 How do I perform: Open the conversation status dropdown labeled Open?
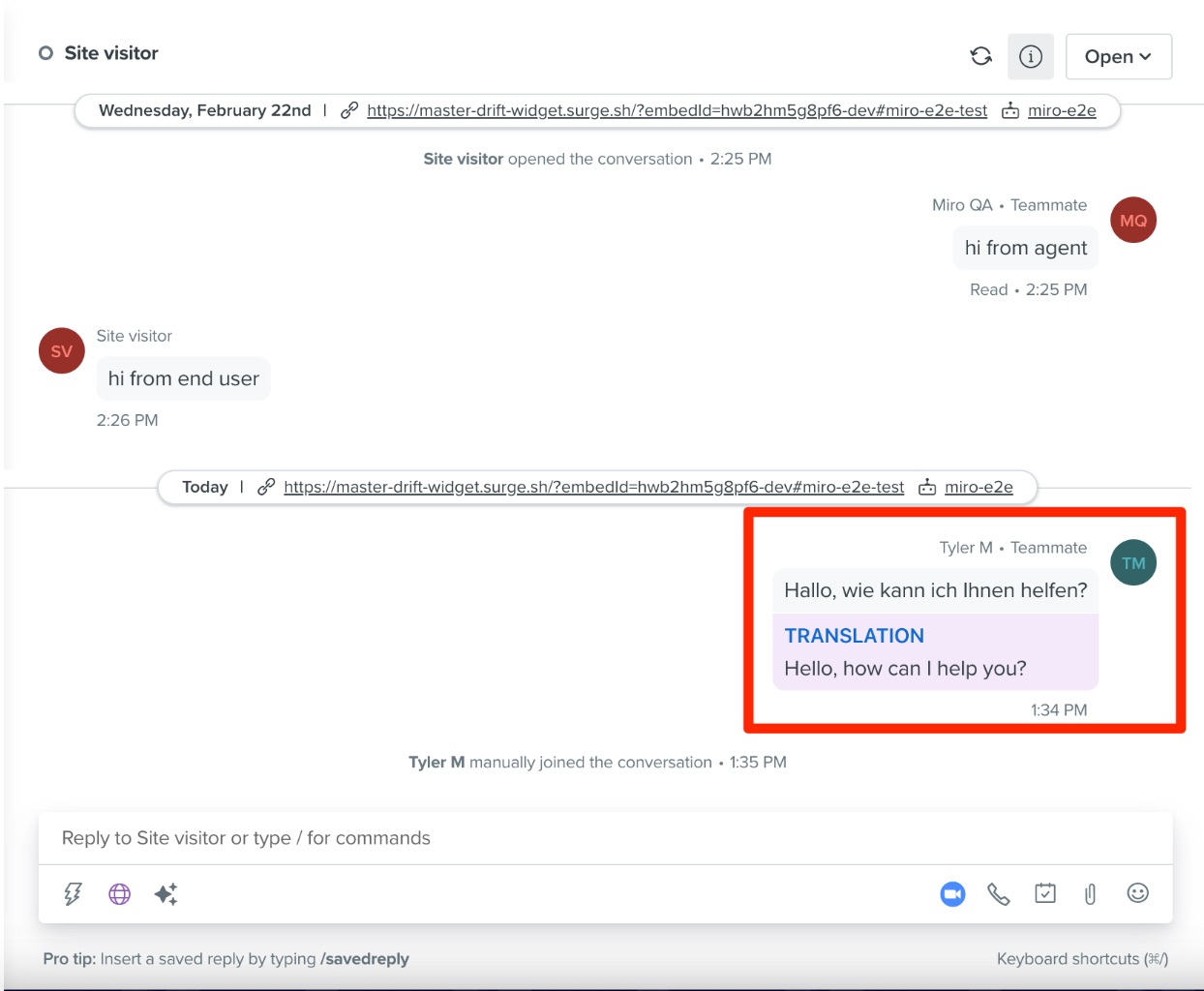click(1119, 56)
